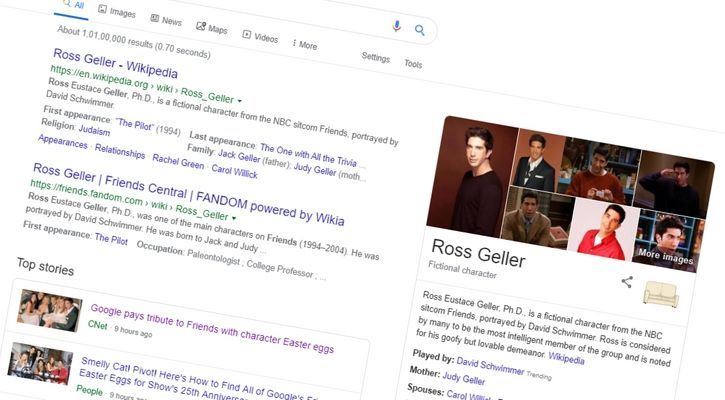Open the People Smelly Cat Pivot story

[199, 378]
